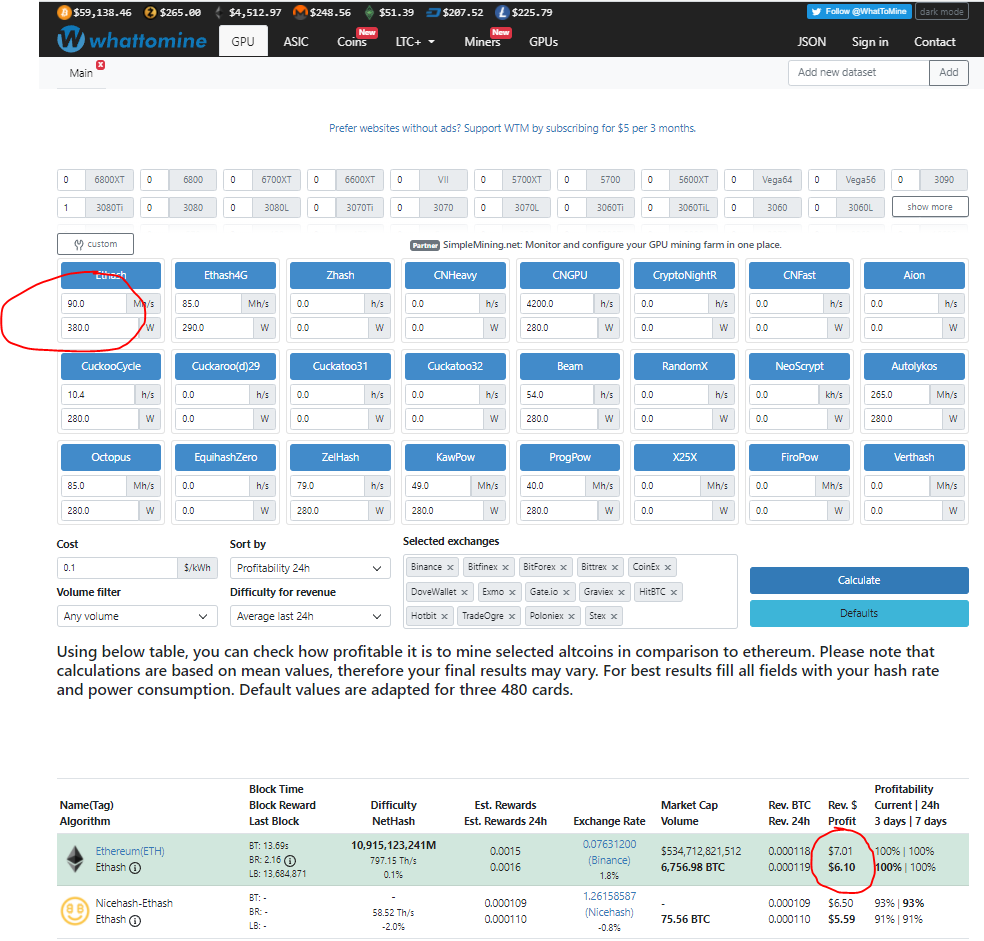This screenshot has height=941, width=984.
Task: Click the Bitcoin price ticker icon
Action: click(64, 12)
